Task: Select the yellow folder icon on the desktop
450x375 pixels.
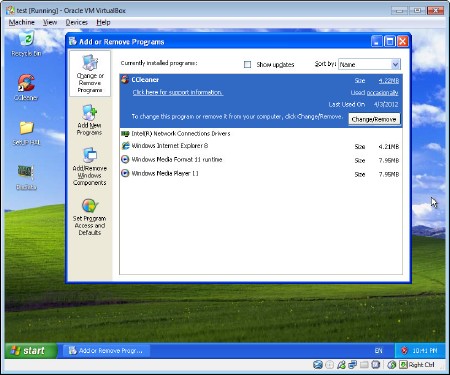Action: (26, 128)
